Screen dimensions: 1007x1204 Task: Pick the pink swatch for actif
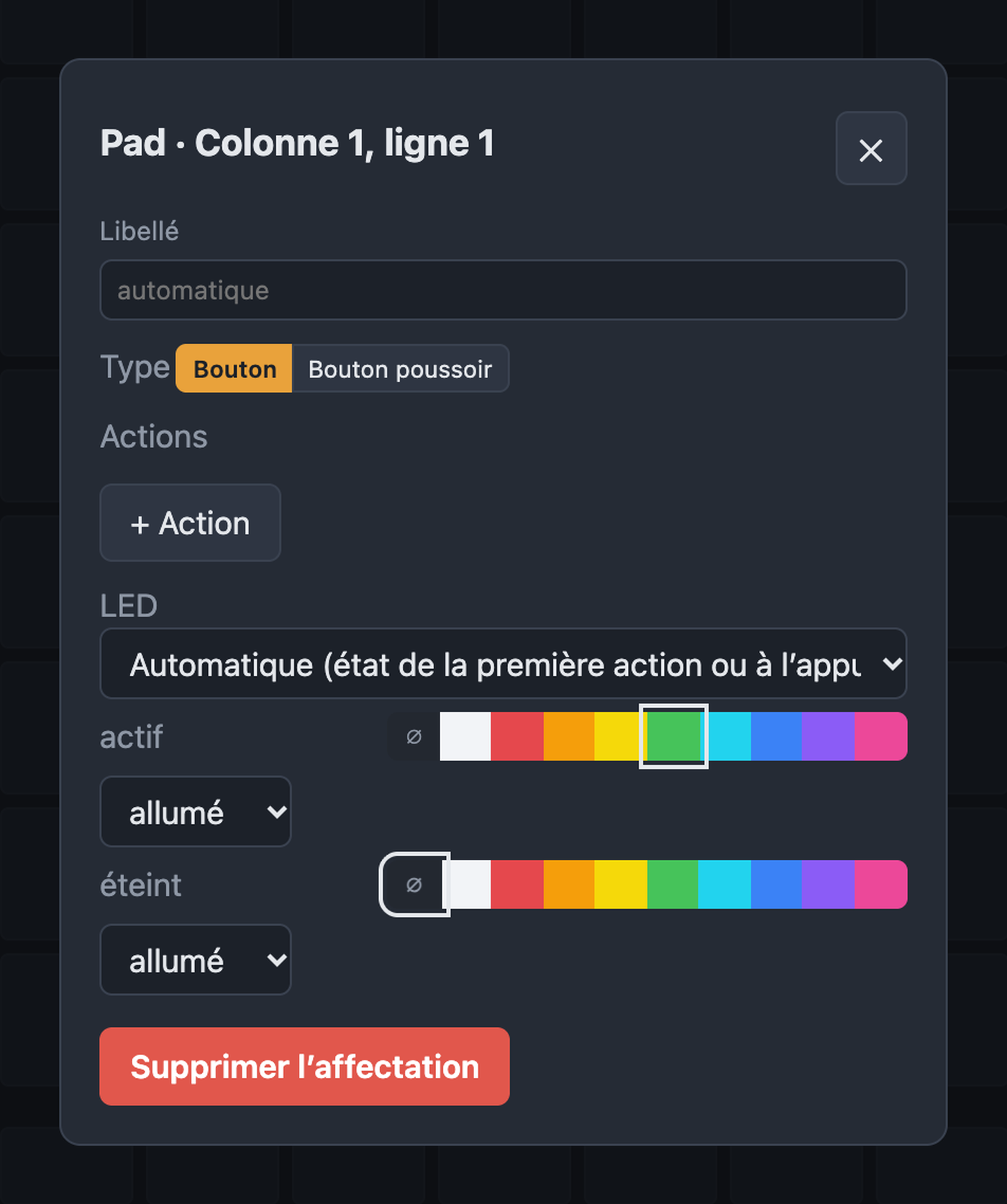[x=881, y=736]
